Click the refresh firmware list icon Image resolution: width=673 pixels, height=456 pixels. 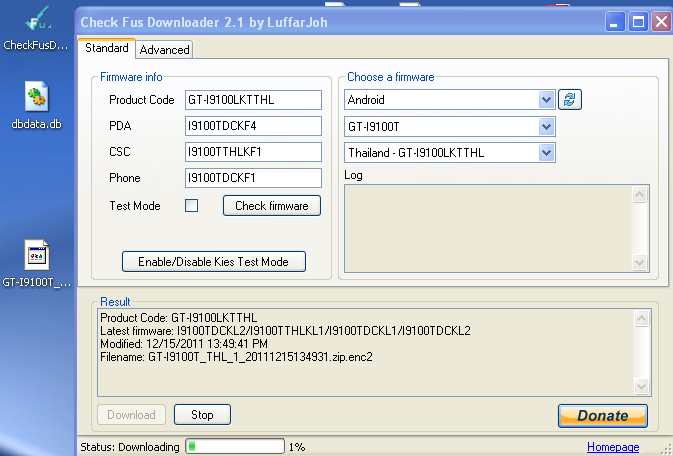(570, 100)
